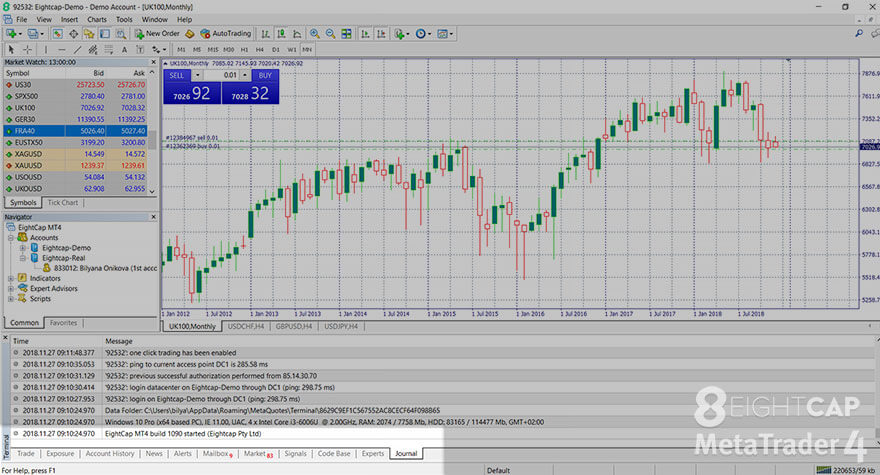Screen dimensions: 880x475
Task: Toggle the Terminal window toolbar icon
Action: 105,34
